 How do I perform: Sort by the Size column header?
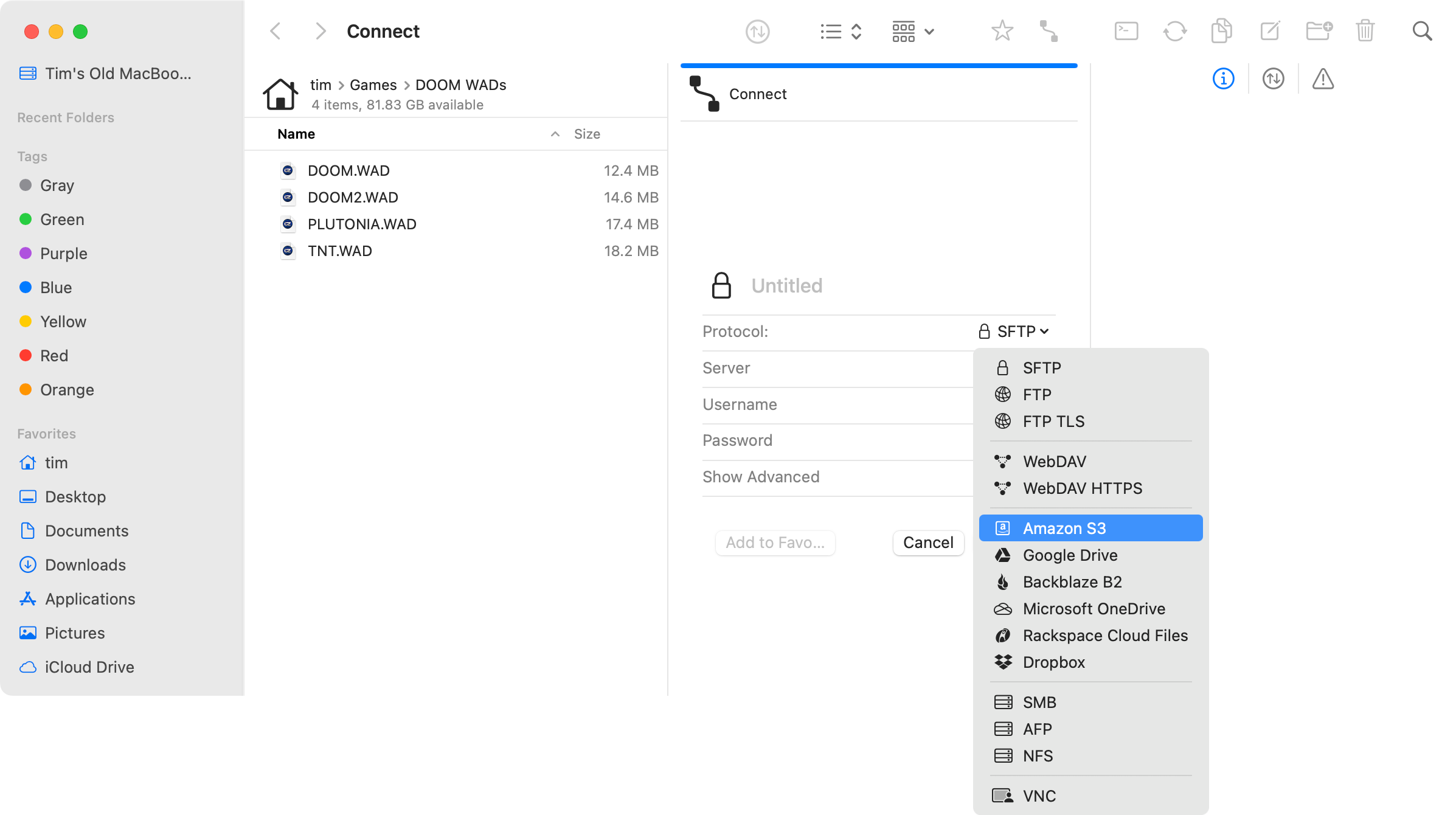pos(587,134)
